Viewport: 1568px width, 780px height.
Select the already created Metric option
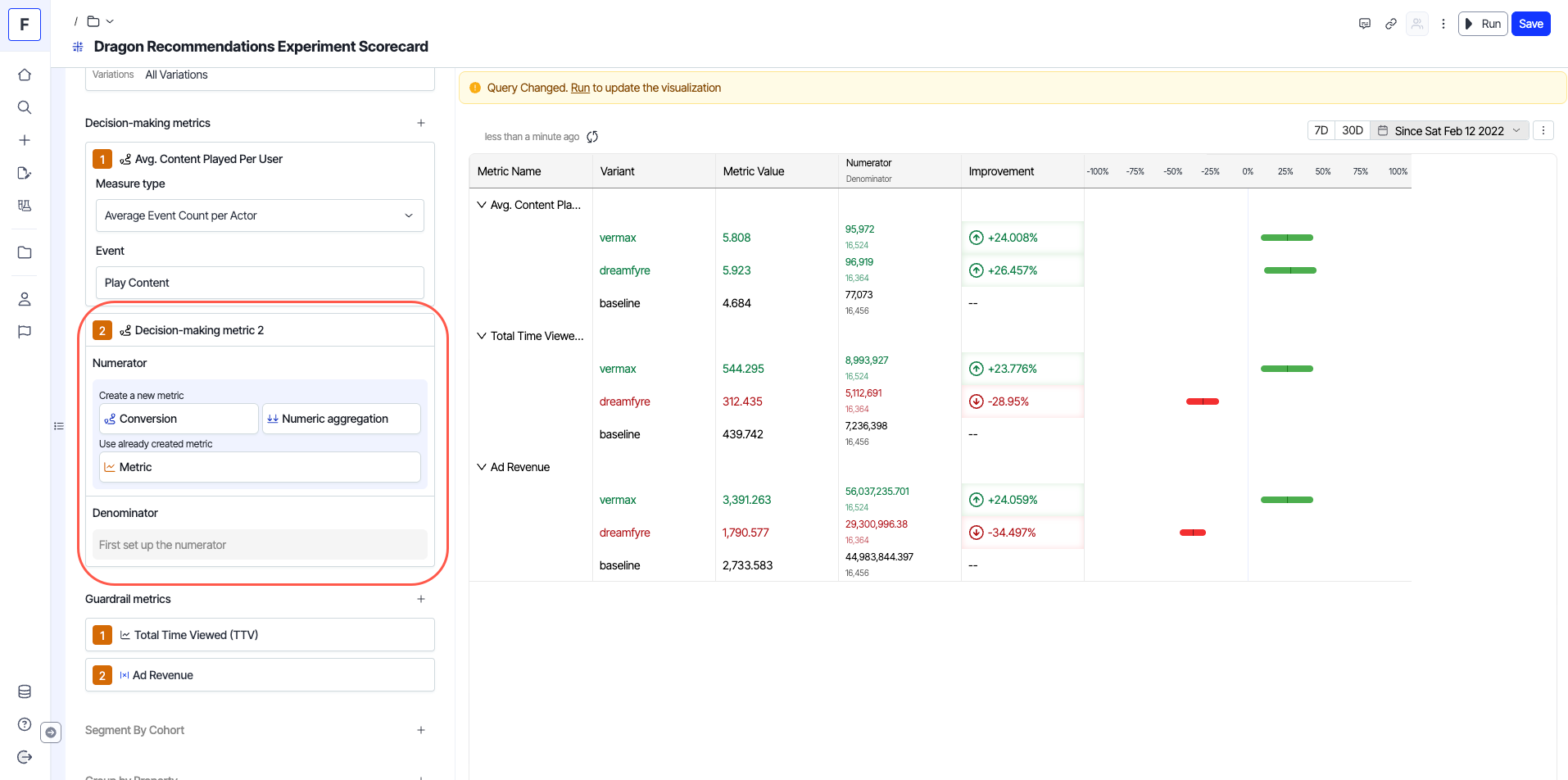click(260, 467)
